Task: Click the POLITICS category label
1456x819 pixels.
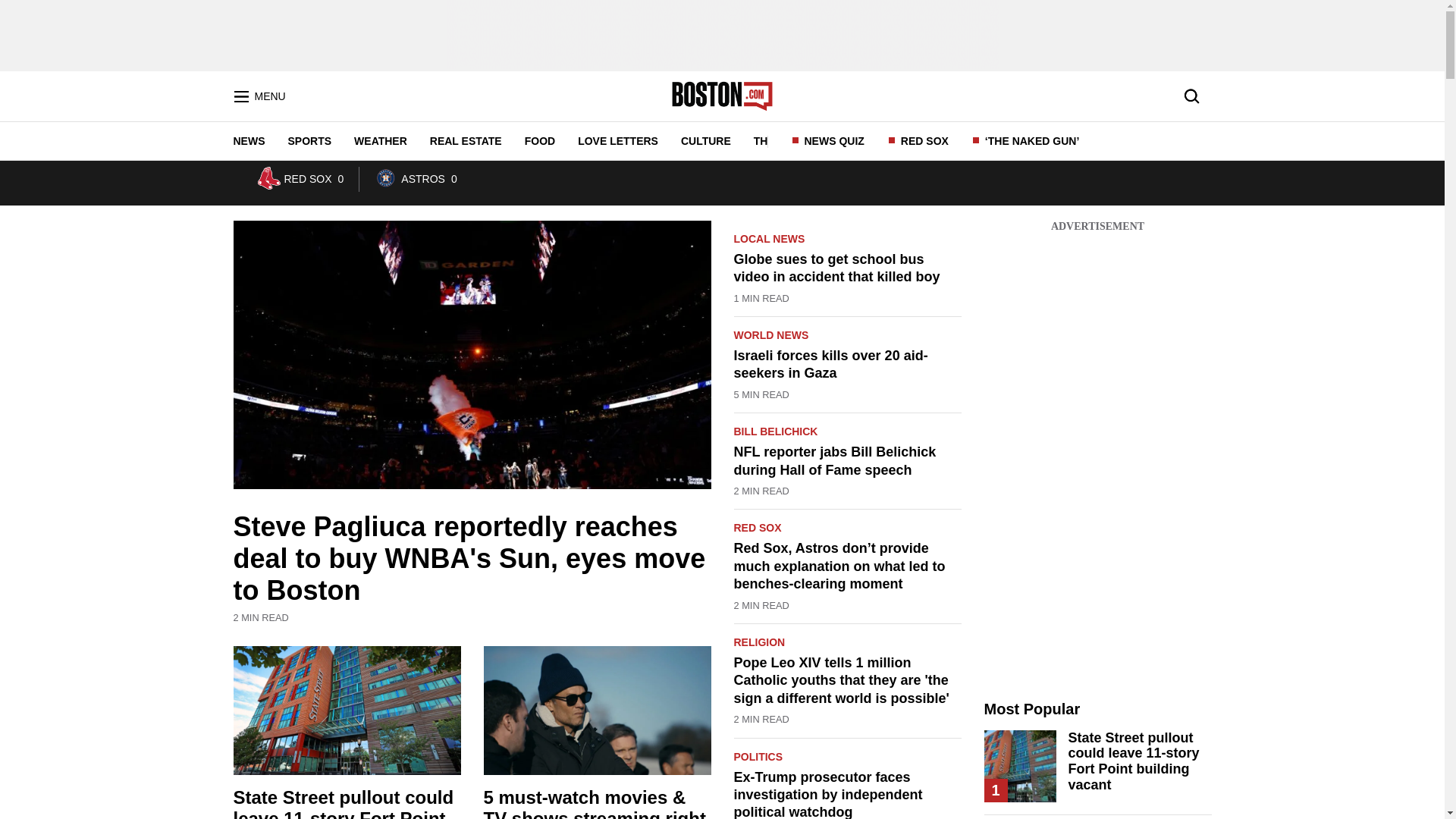Action: click(x=758, y=757)
